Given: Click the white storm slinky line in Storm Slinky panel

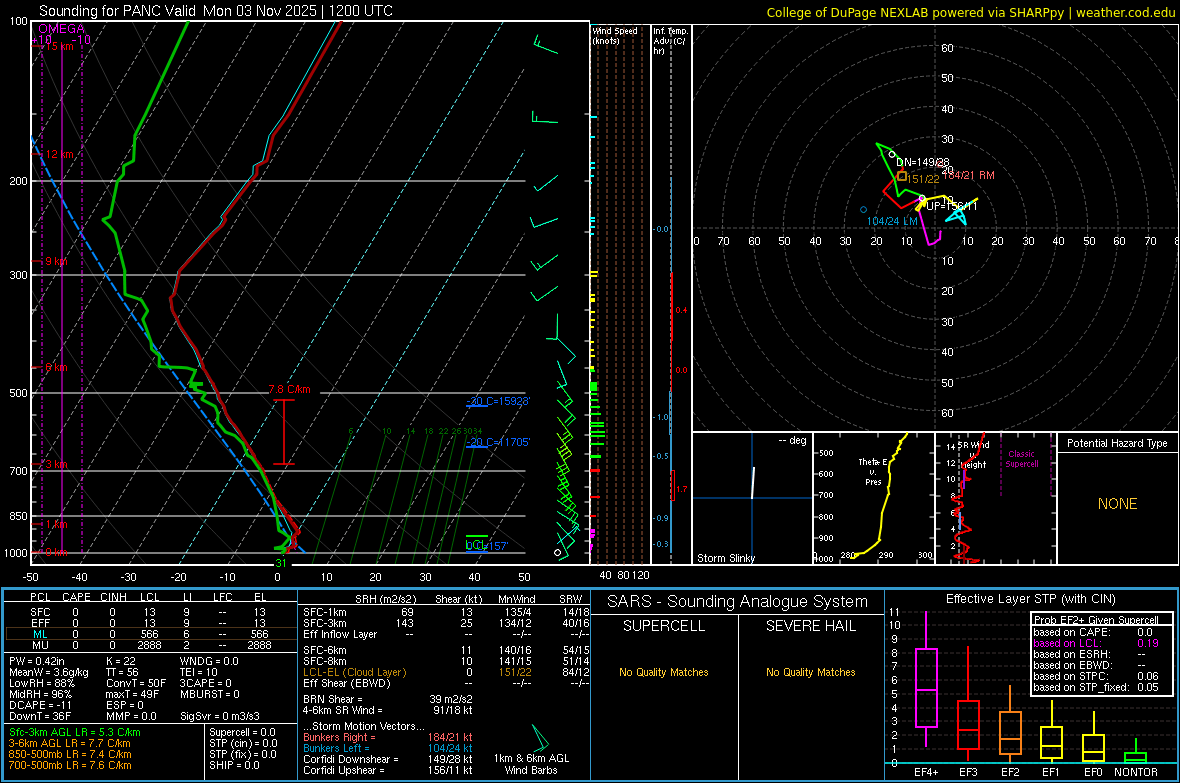Looking at the screenshot, I should tap(753, 483).
